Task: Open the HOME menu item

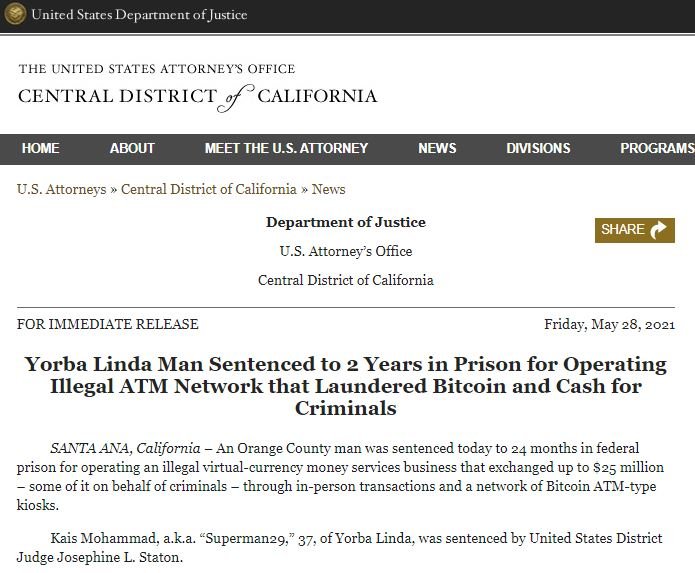Action: pos(40,148)
